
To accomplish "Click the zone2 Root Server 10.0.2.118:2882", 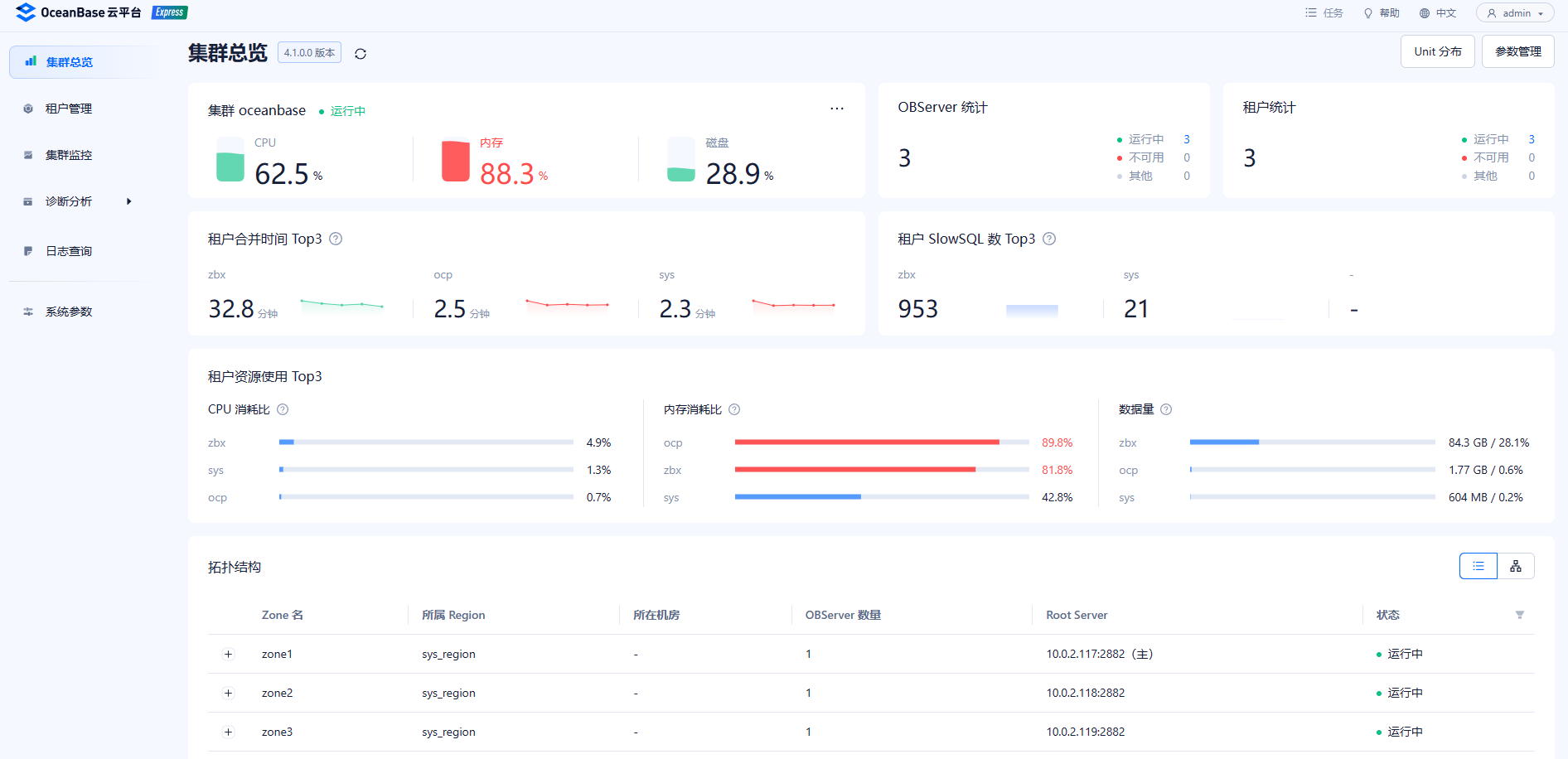I will tap(1086, 693).
